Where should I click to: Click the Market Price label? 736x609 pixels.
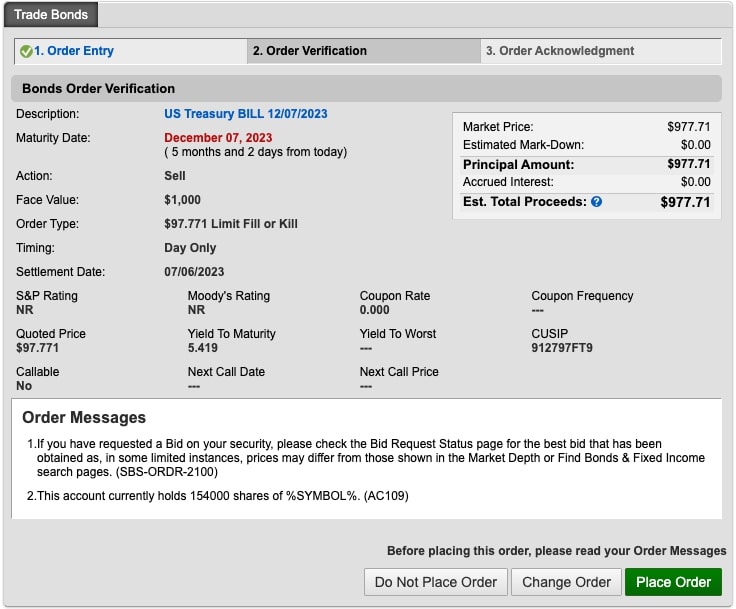click(x=498, y=127)
